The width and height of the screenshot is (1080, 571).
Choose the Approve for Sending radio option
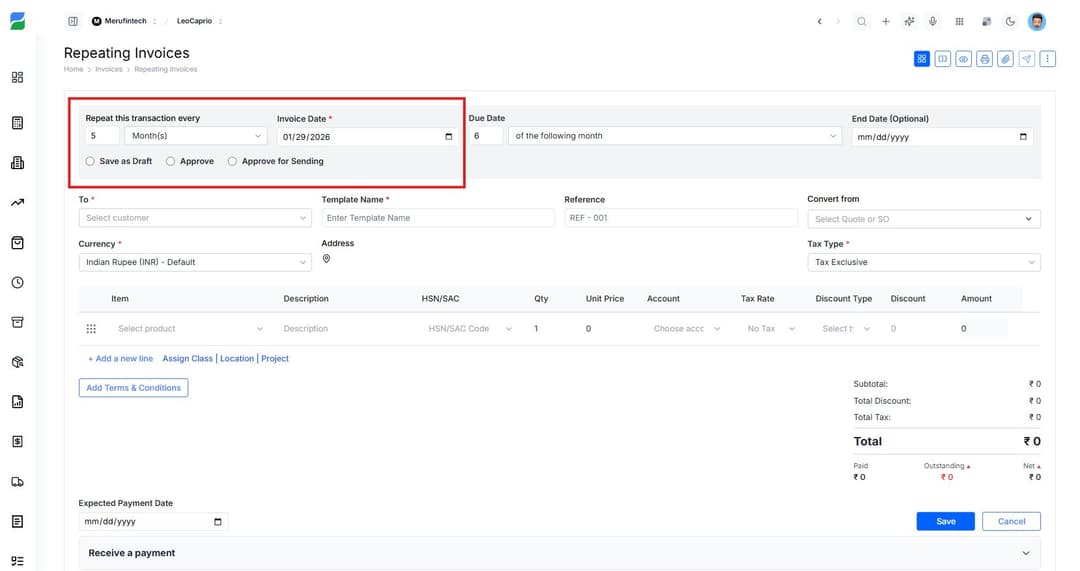pyautogui.click(x=233, y=161)
